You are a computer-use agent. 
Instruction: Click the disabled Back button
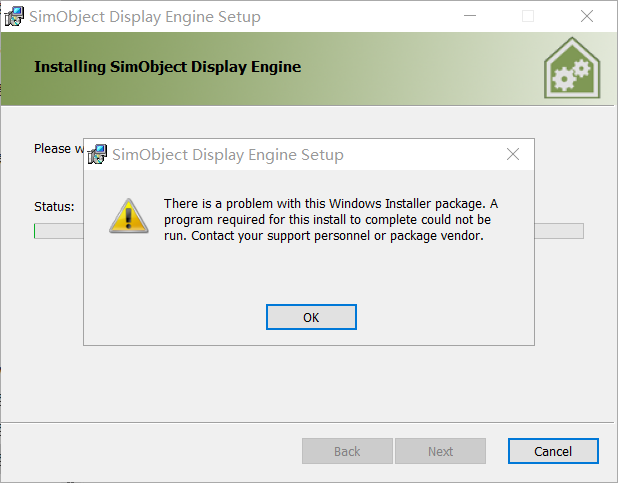pos(347,451)
